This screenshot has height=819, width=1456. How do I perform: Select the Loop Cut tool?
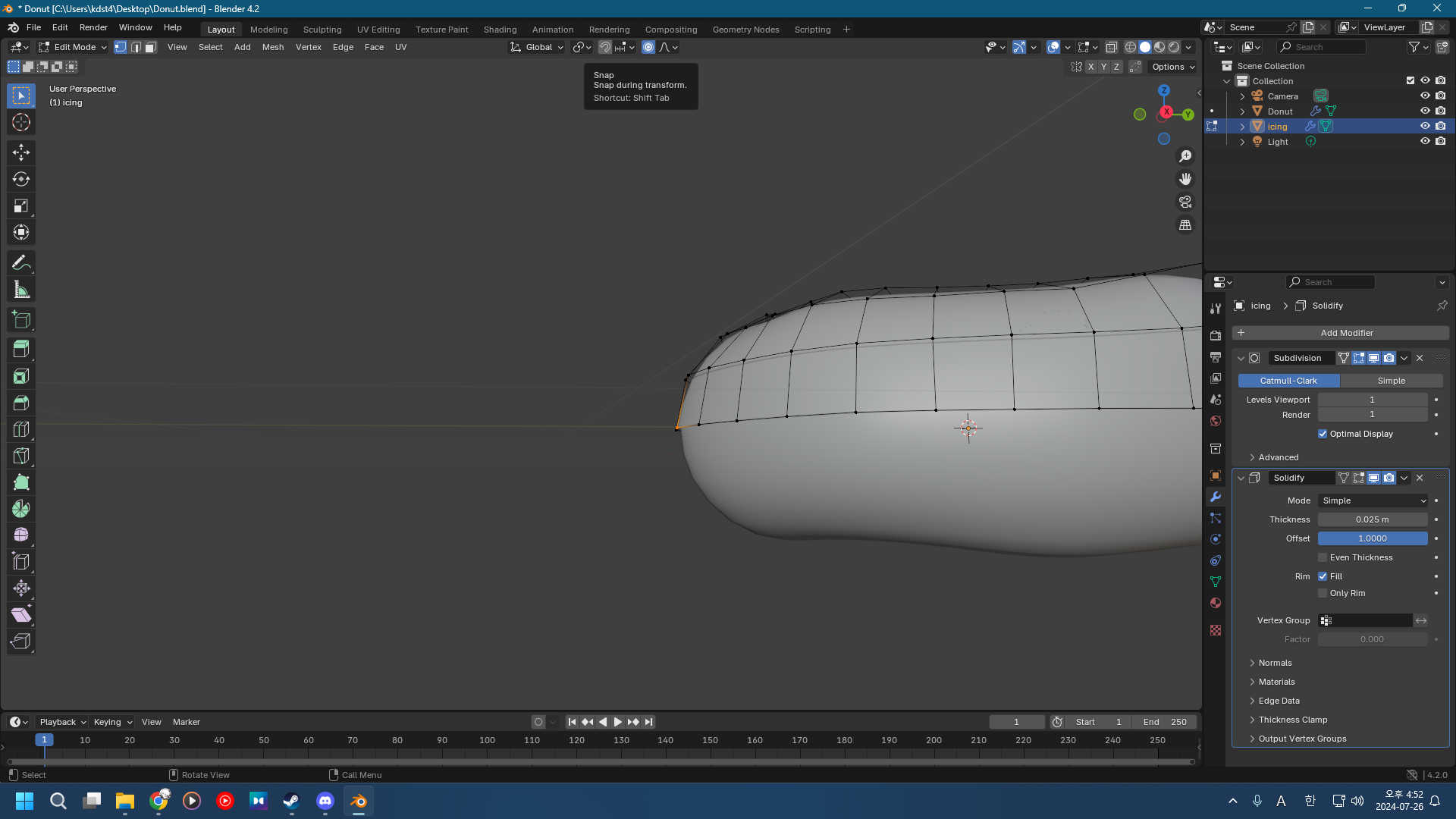21,429
